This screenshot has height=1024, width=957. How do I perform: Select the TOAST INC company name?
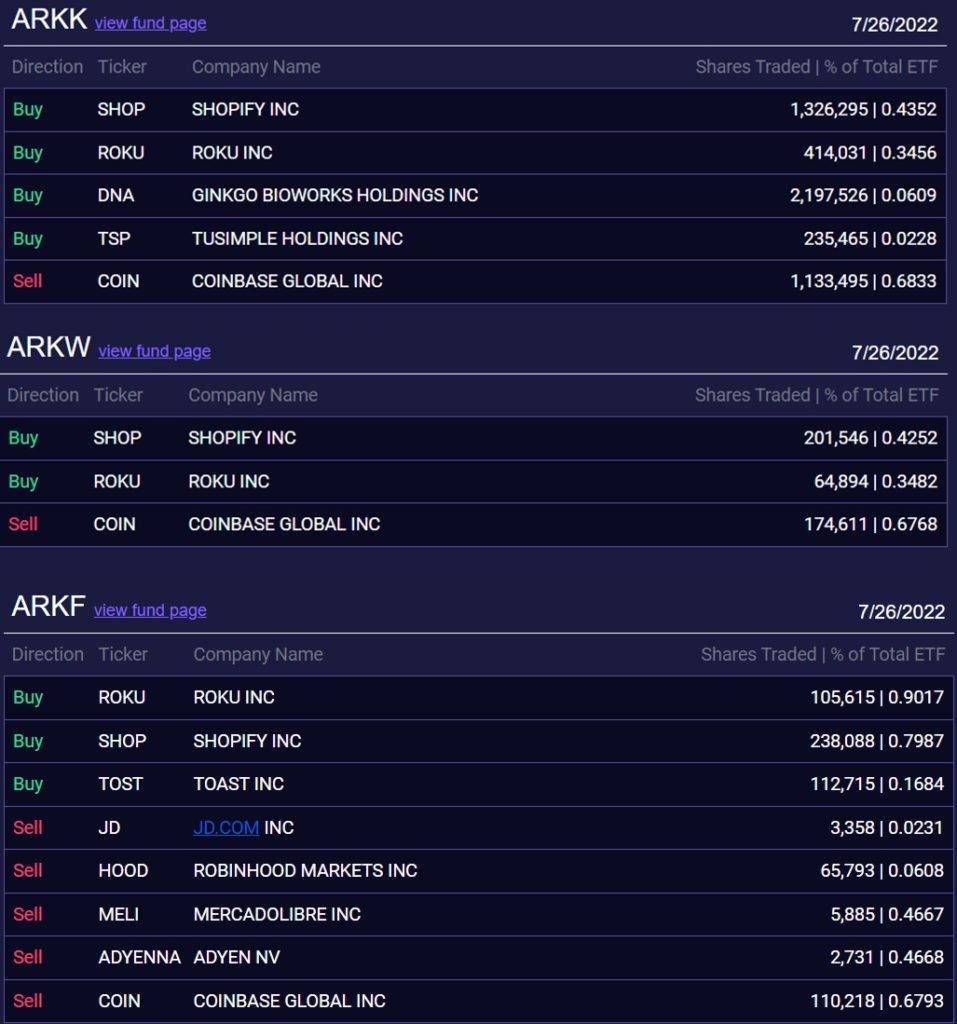[x=238, y=784]
